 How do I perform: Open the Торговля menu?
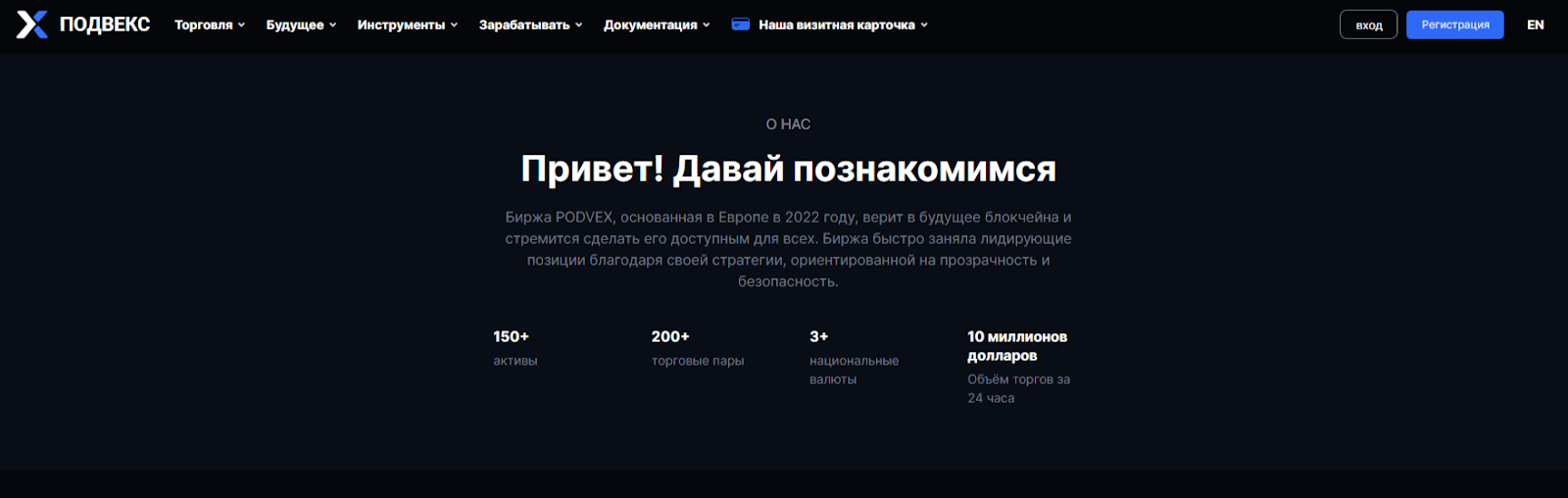(x=203, y=25)
